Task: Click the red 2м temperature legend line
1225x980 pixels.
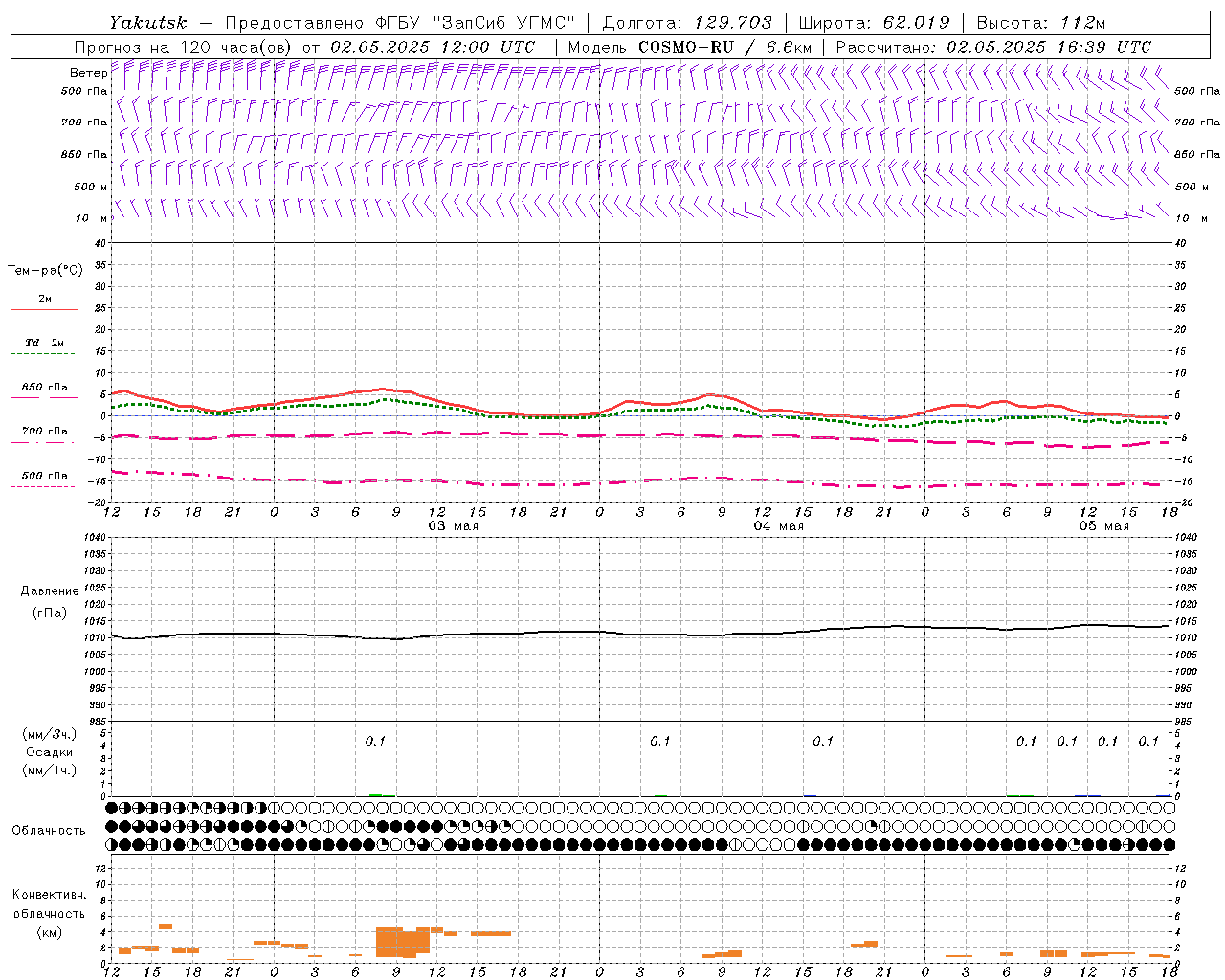Action: 44,310
